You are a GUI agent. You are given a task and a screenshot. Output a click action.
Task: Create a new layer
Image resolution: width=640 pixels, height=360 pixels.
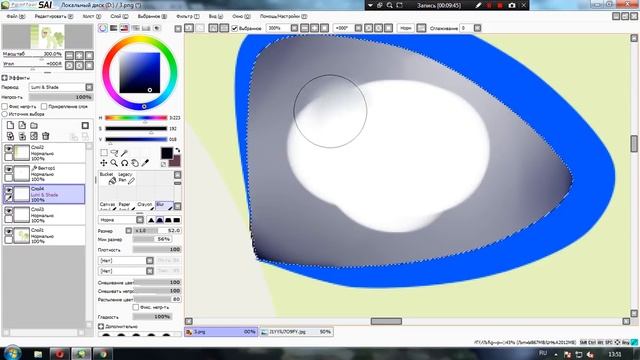(x=10, y=126)
